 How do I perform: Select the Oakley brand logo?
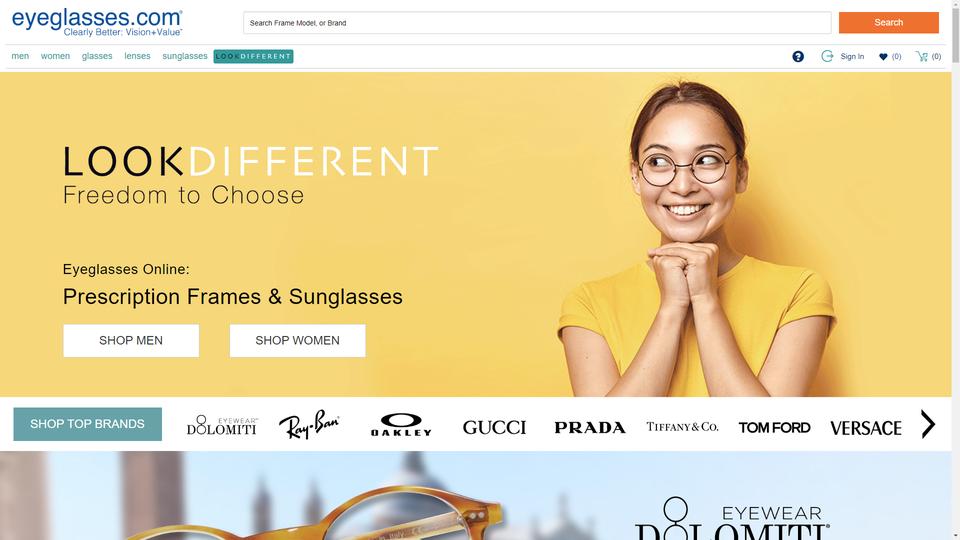401,425
